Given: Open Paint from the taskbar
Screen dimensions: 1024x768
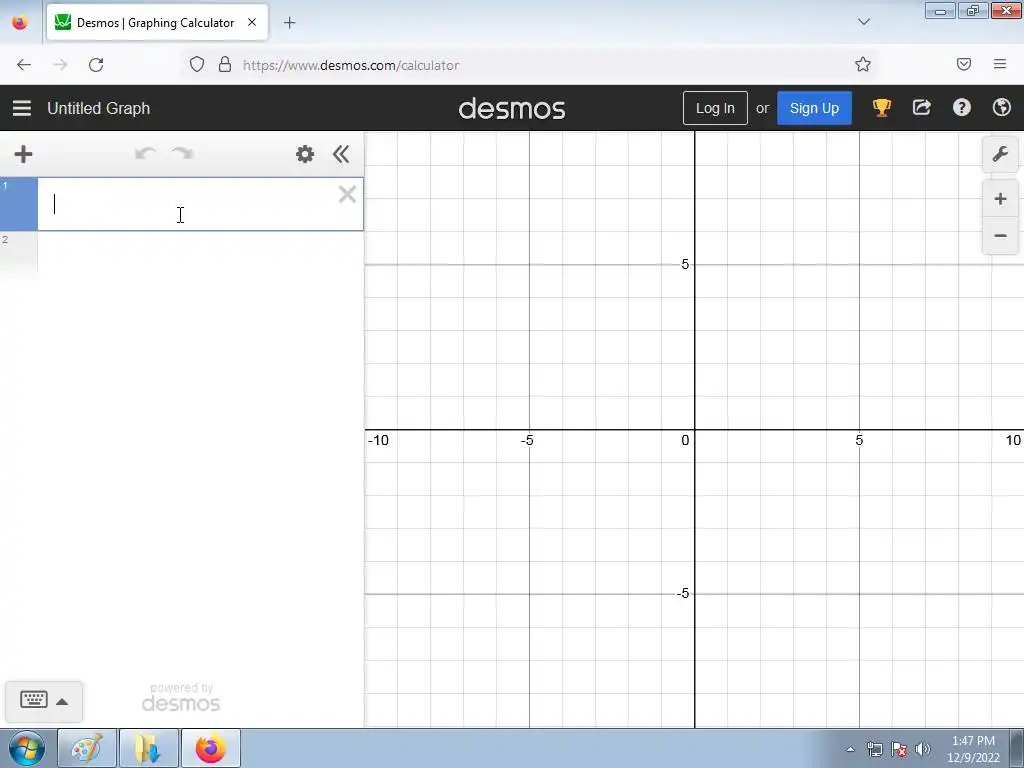Looking at the screenshot, I should 87,748.
